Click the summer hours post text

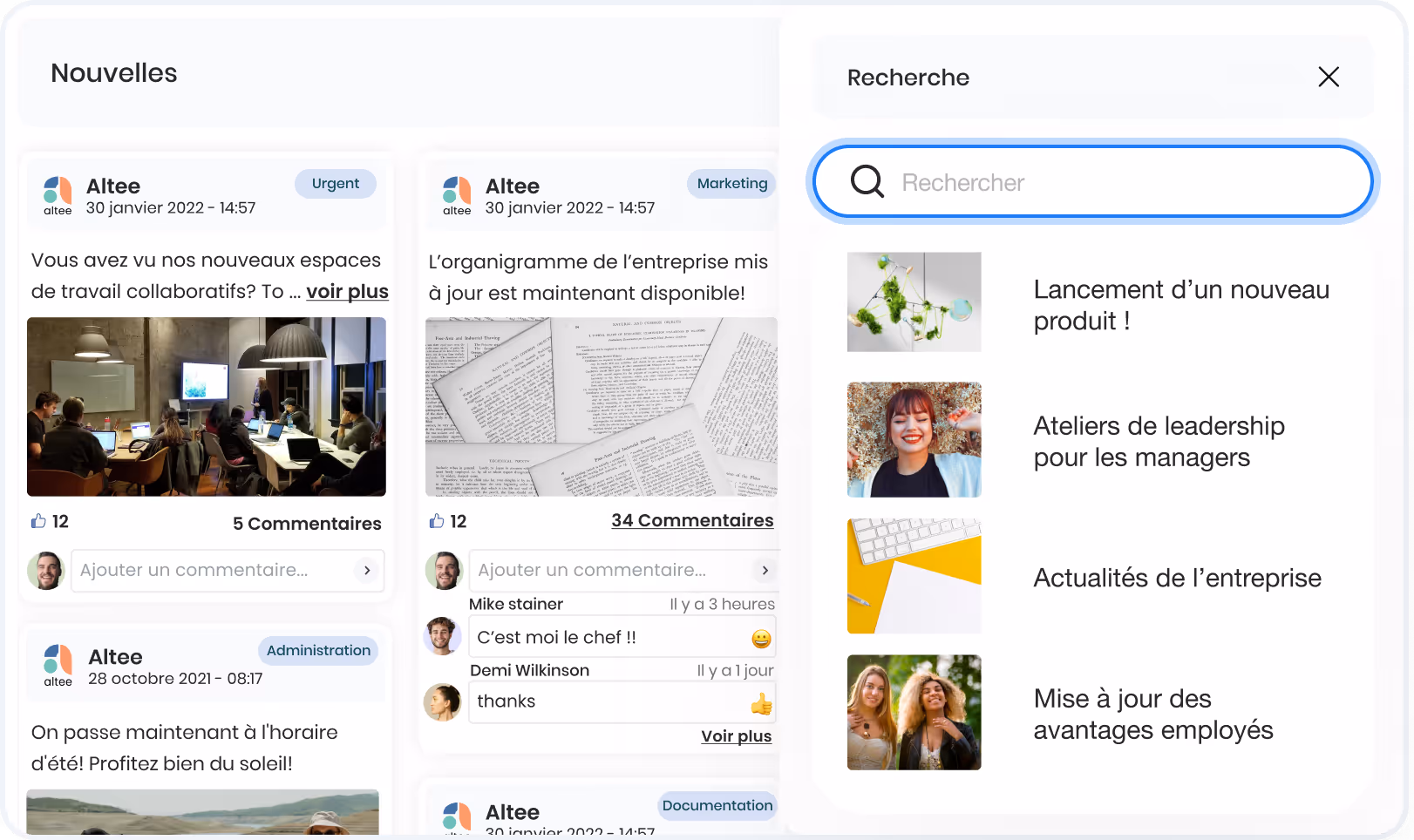click(x=185, y=748)
